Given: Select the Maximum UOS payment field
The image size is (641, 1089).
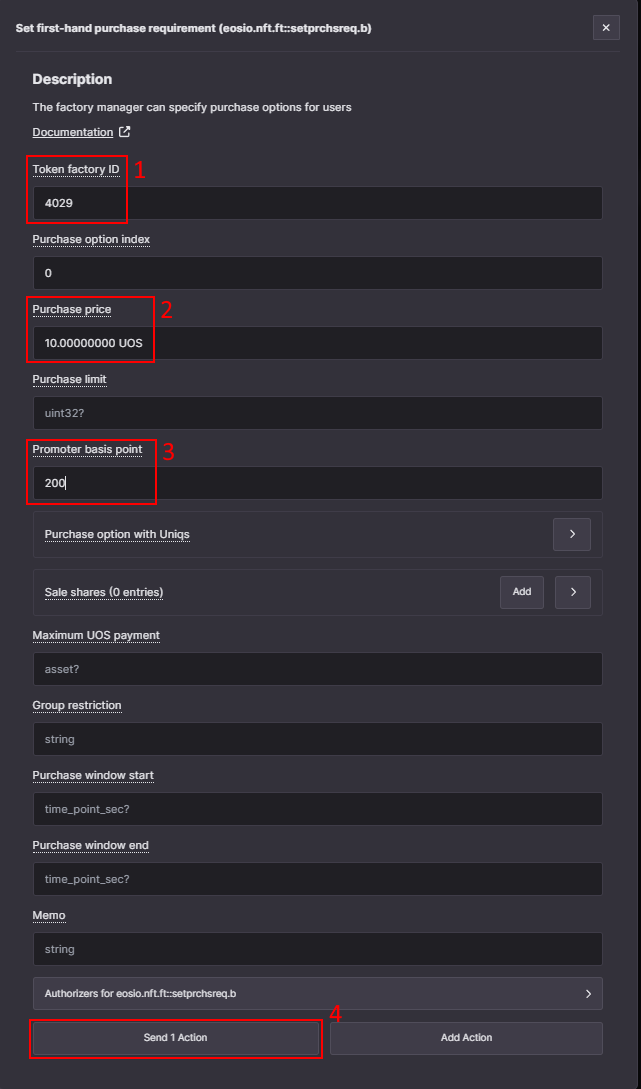Looking at the screenshot, I should [317, 669].
